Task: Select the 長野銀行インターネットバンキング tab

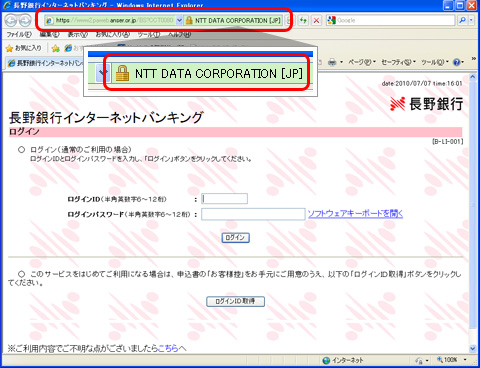Action: pos(45,63)
